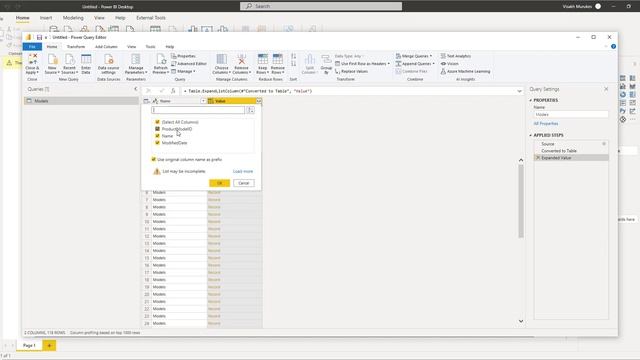Click the scroll down arrow of grid
The image size is (640, 360).
pos(521,321)
